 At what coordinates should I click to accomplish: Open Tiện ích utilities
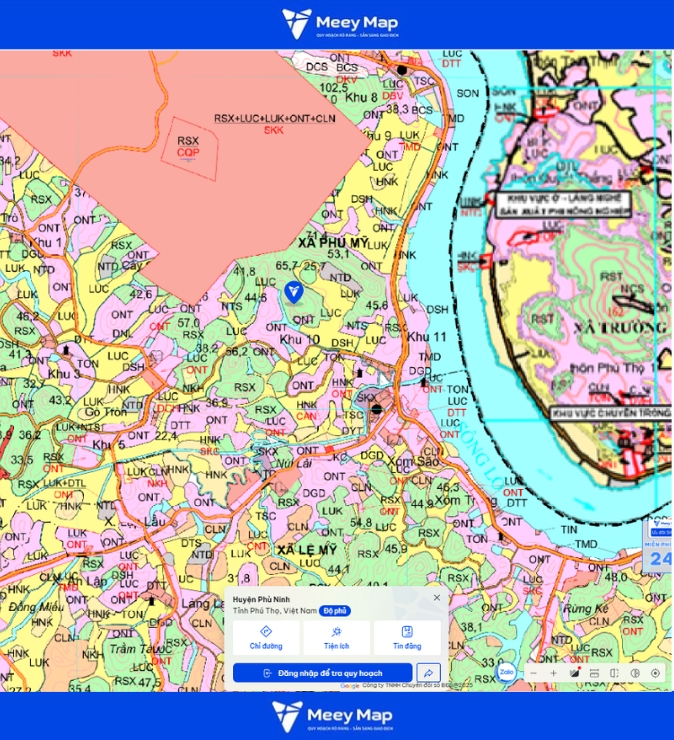(337, 638)
